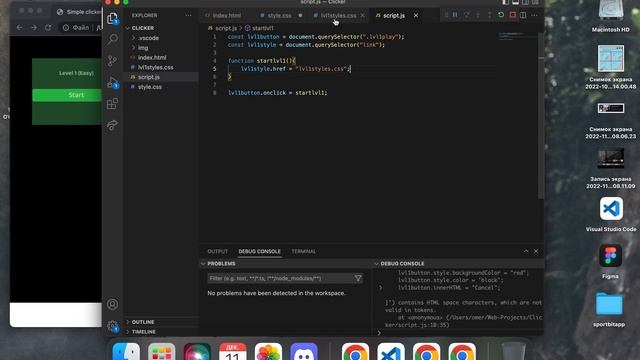Switch to the style.css editor tab
Image resolution: width=640 pixels, height=360 pixels.
pyautogui.click(x=280, y=16)
